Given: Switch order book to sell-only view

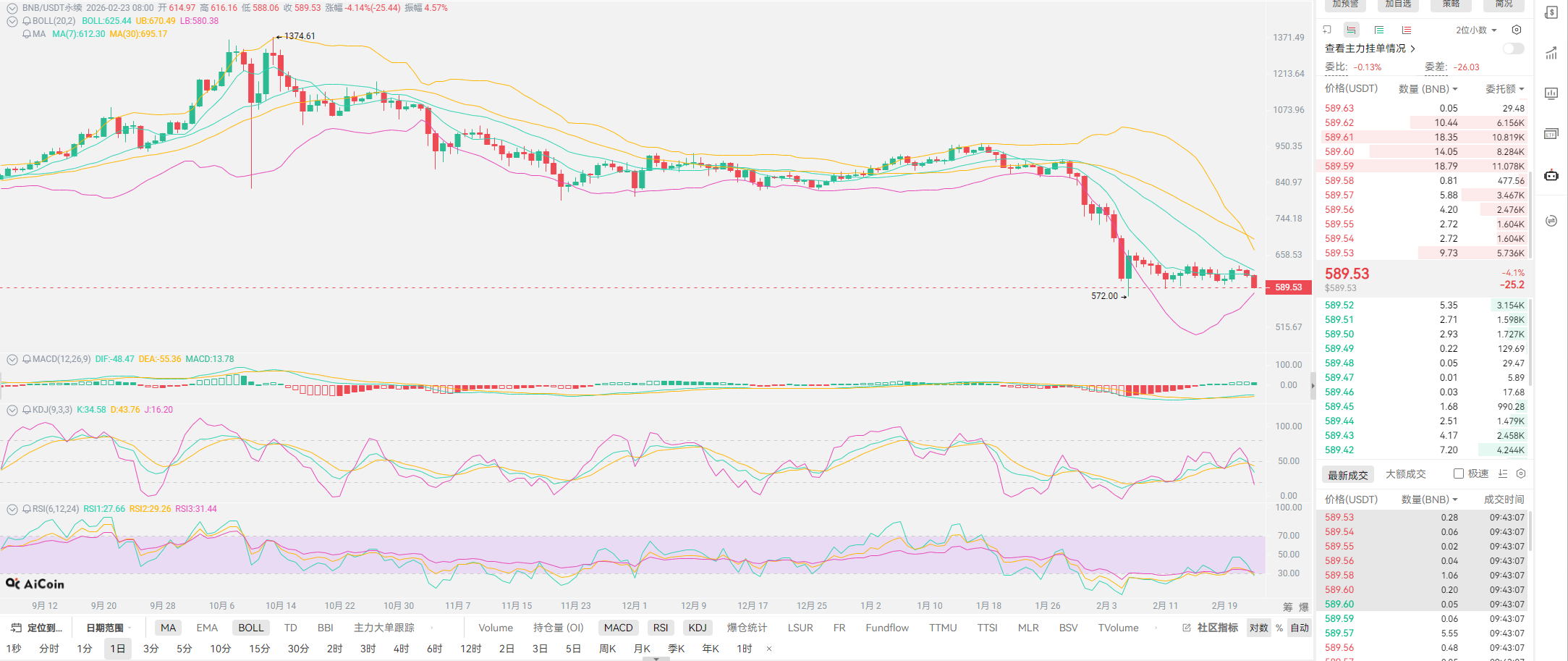Looking at the screenshot, I should 1406,30.
